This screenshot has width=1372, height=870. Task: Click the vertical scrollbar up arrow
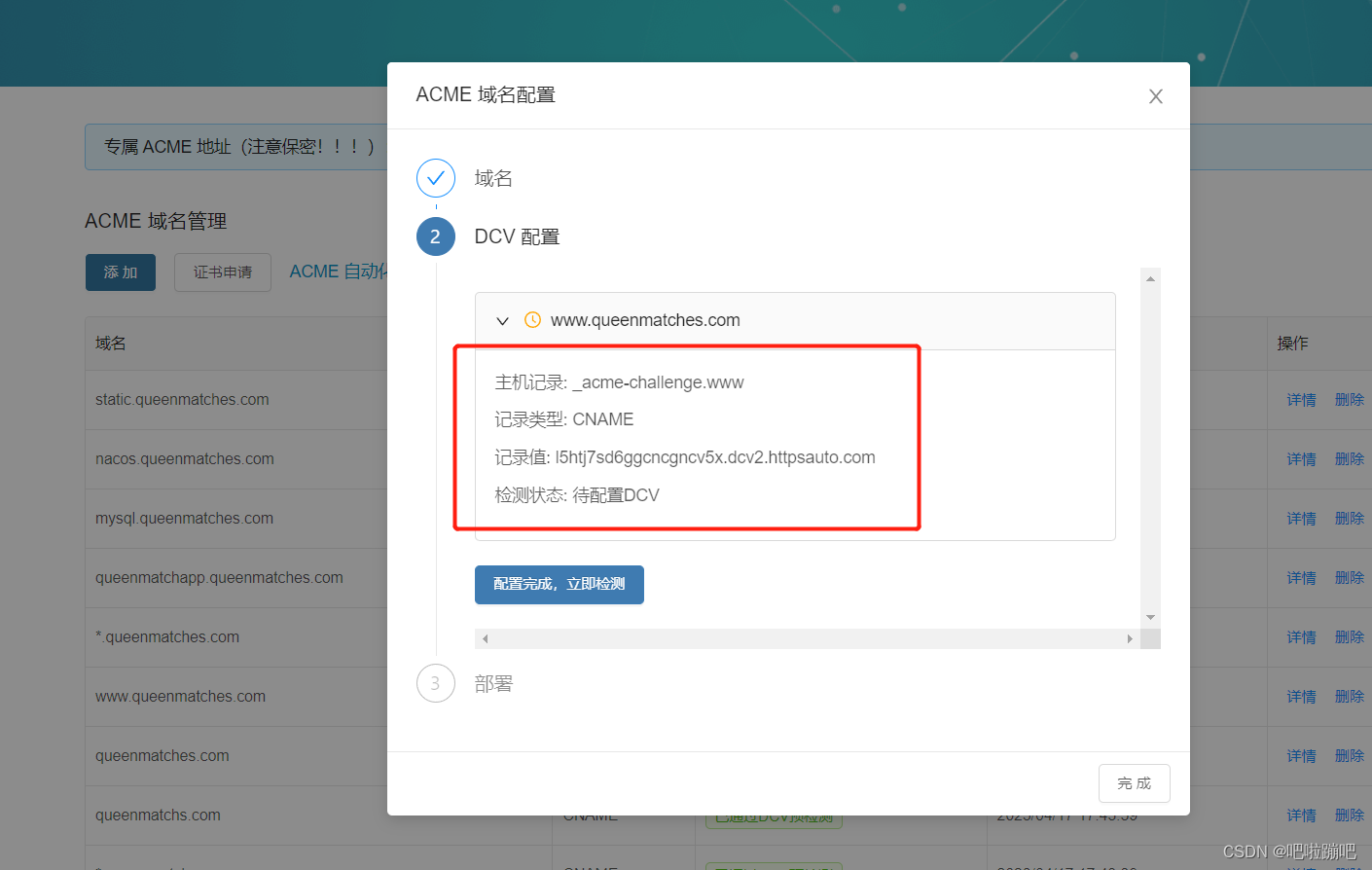point(1150,278)
